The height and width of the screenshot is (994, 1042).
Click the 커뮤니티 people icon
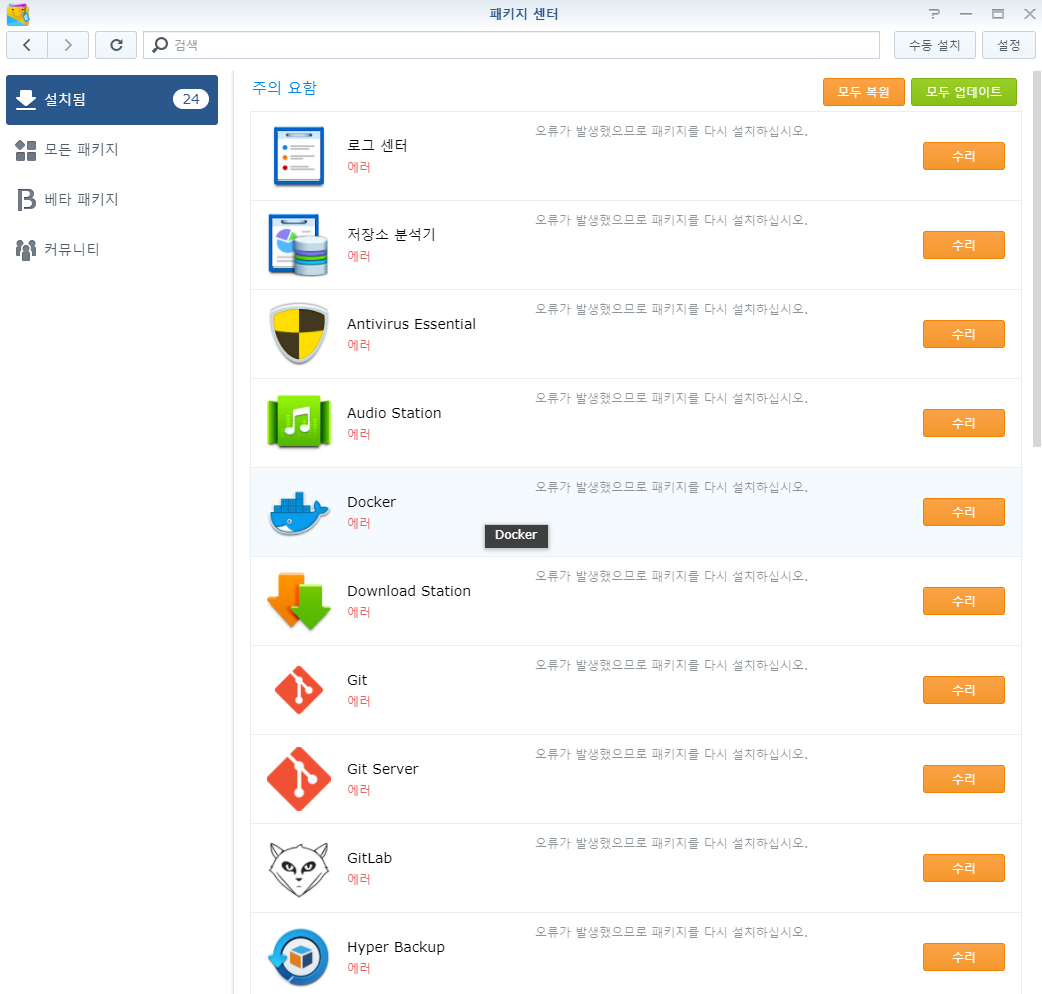[26, 250]
